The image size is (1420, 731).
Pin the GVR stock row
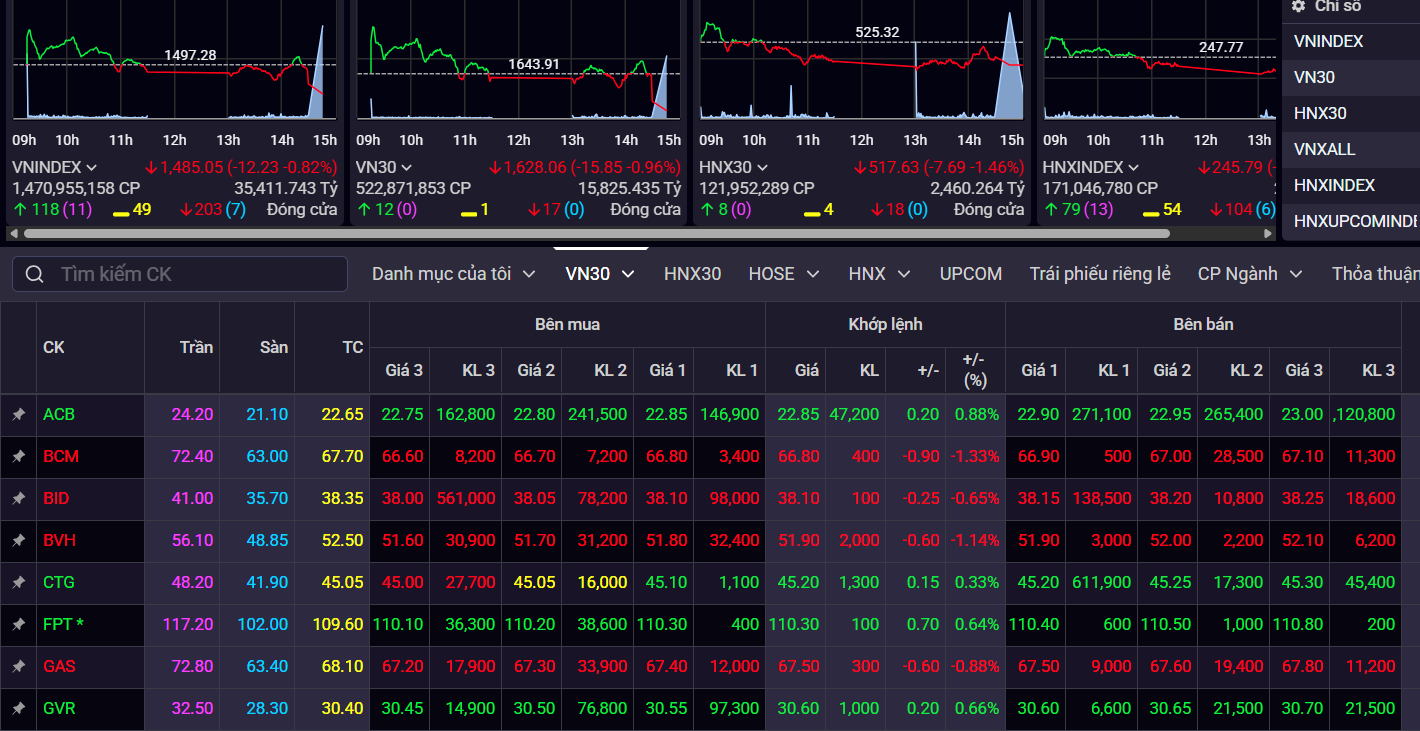click(x=18, y=708)
